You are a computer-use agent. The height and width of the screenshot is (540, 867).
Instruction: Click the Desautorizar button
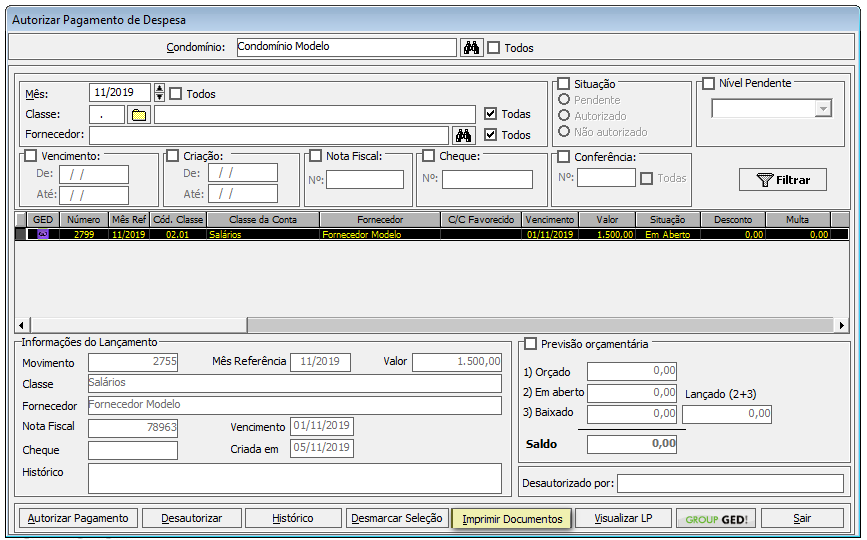coord(192,518)
